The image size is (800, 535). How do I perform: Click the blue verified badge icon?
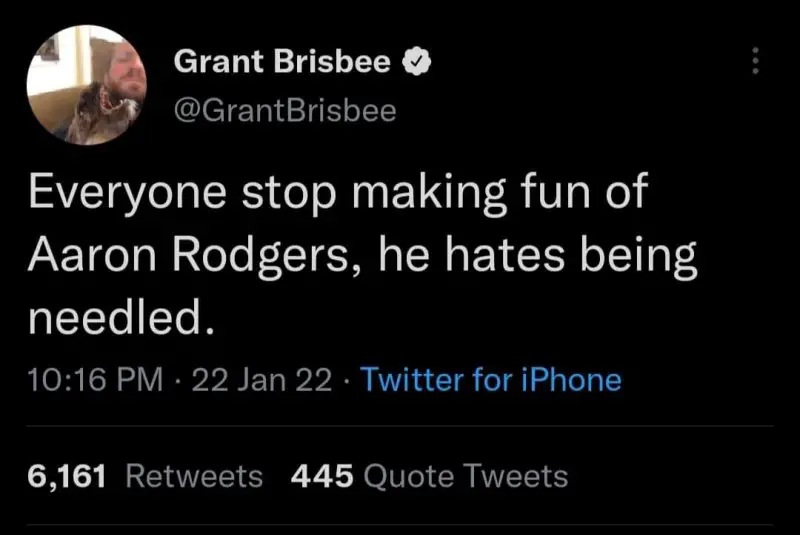[x=416, y=63]
